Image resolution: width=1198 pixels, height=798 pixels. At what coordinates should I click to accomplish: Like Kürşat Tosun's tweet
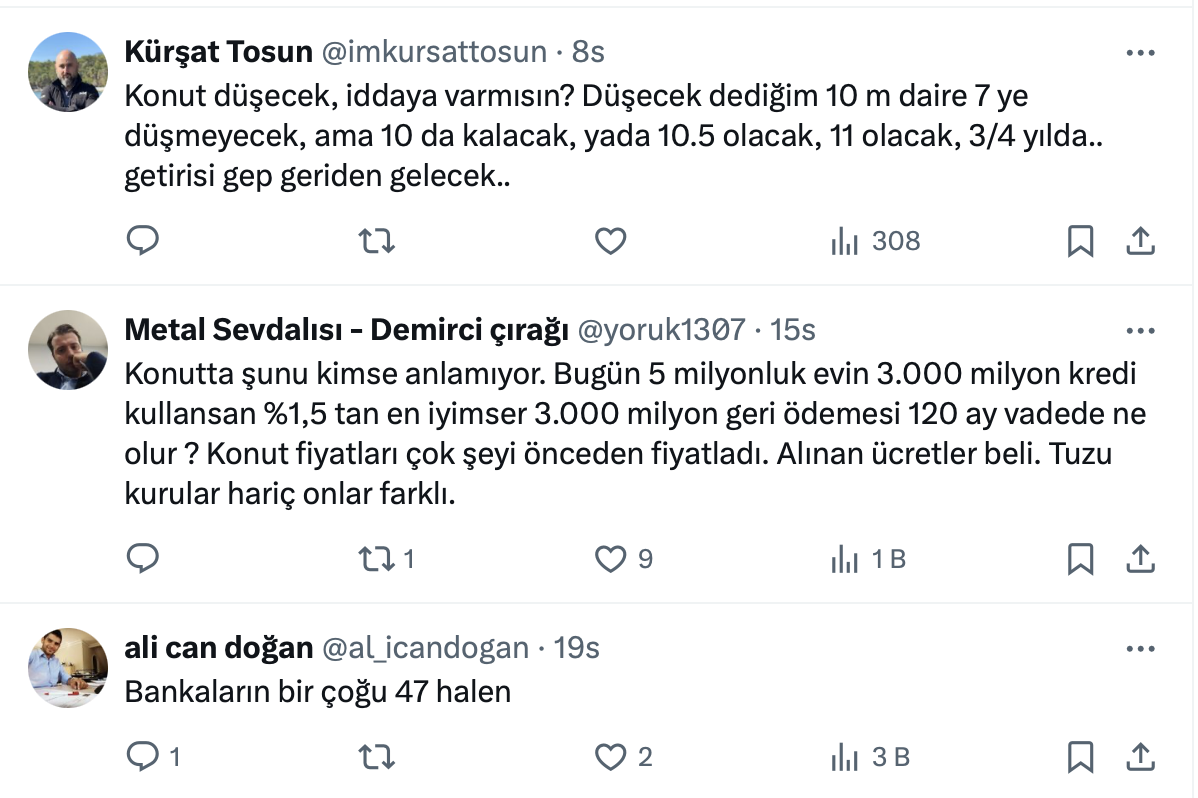point(610,241)
